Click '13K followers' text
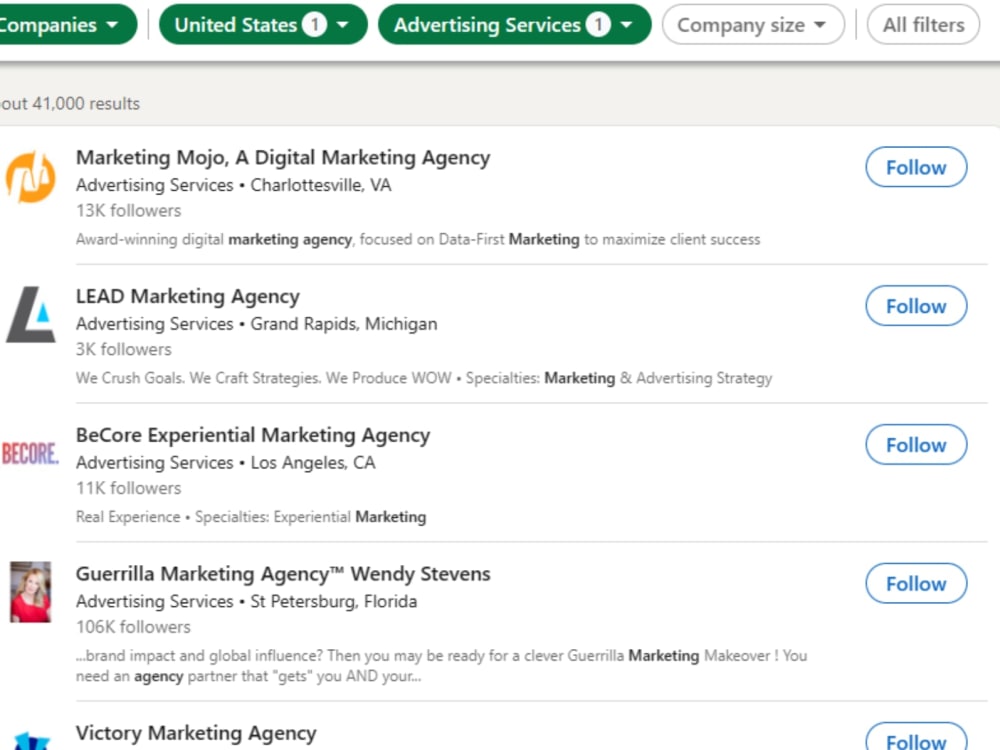 (128, 210)
